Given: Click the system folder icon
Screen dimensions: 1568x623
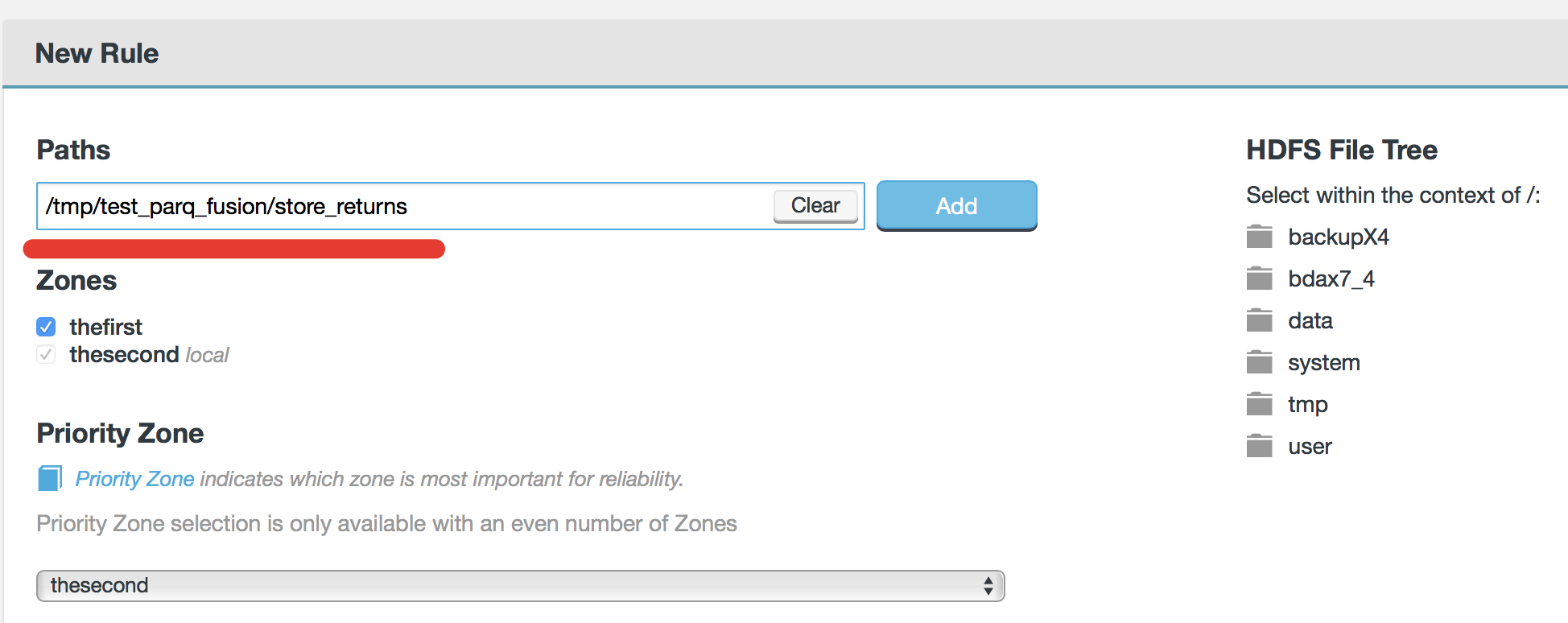Looking at the screenshot, I should point(1259,362).
